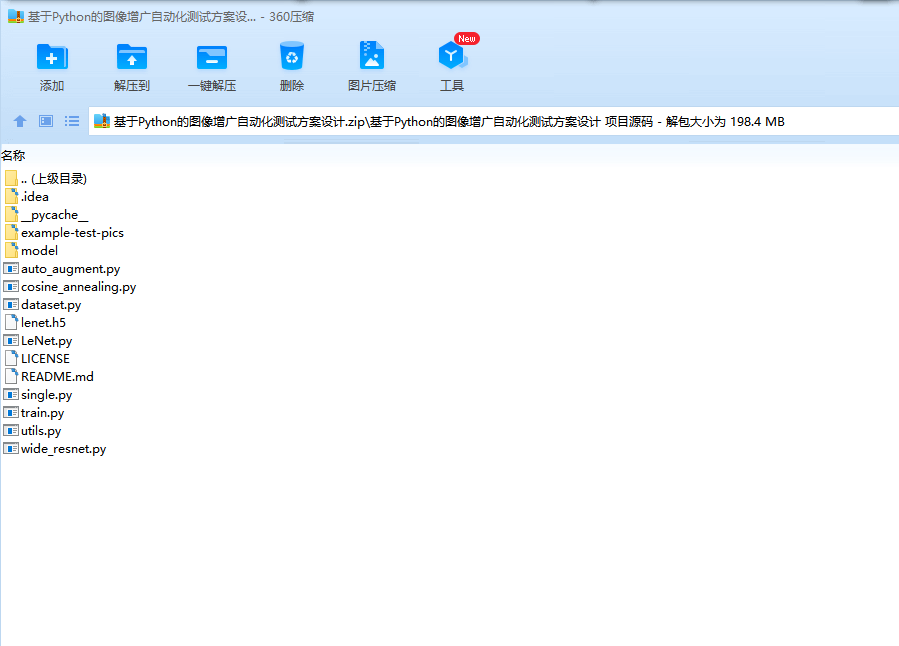Open the 工具 (Tools) icon
The height and width of the screenshot is (646, 899).
point(452,56)
